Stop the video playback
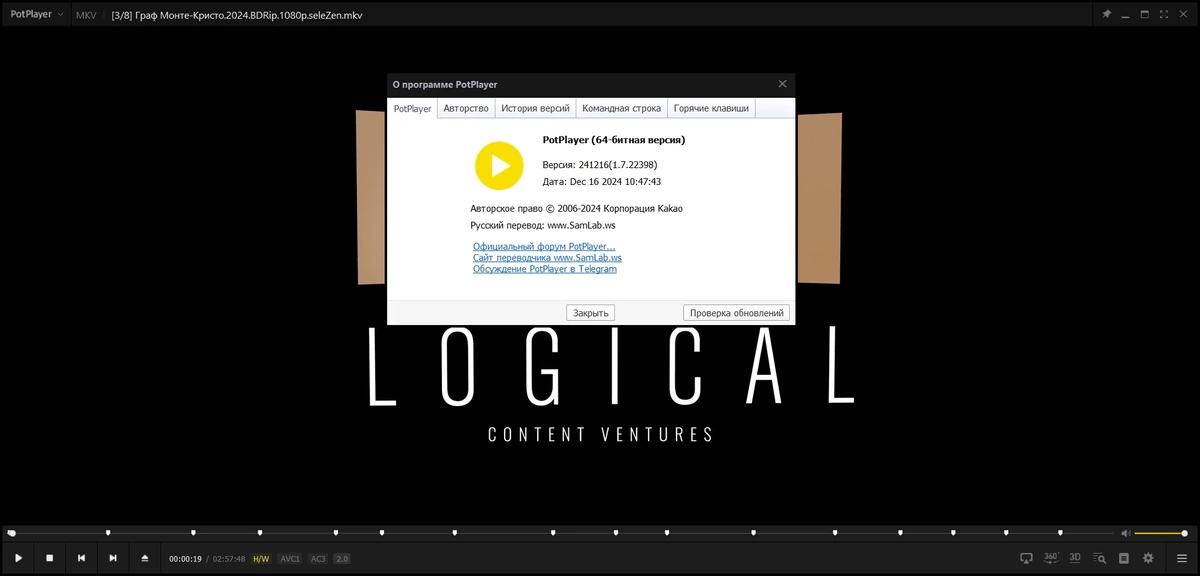 tap(49, 558)
